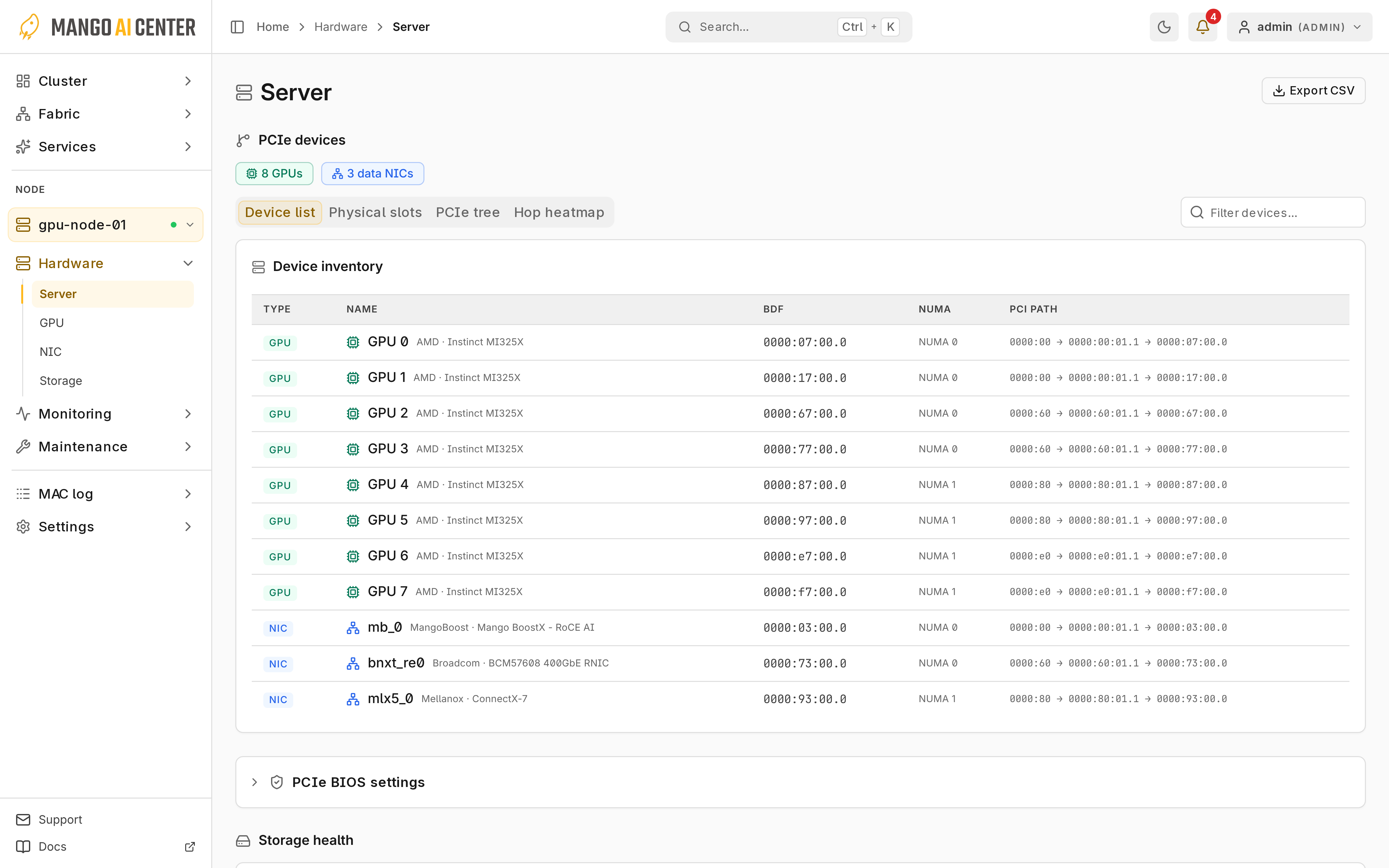
Task: Go to Home breadcrumb link
Action: [x=273, y=27]
